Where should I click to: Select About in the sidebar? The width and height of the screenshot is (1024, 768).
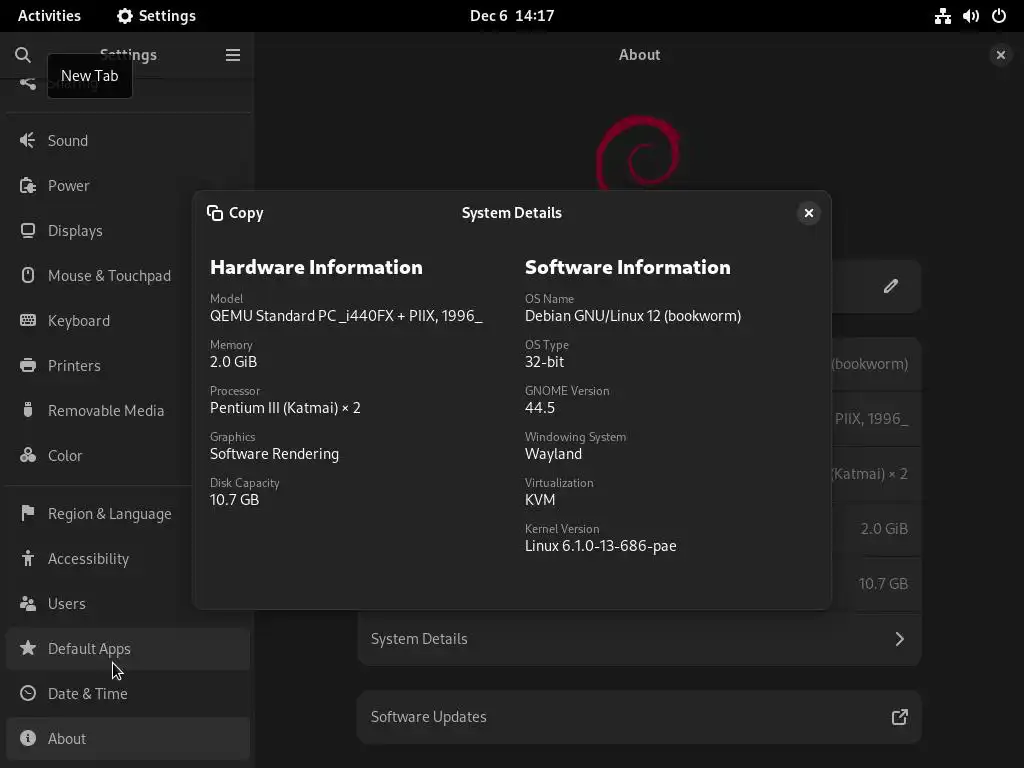click(128, 738)
